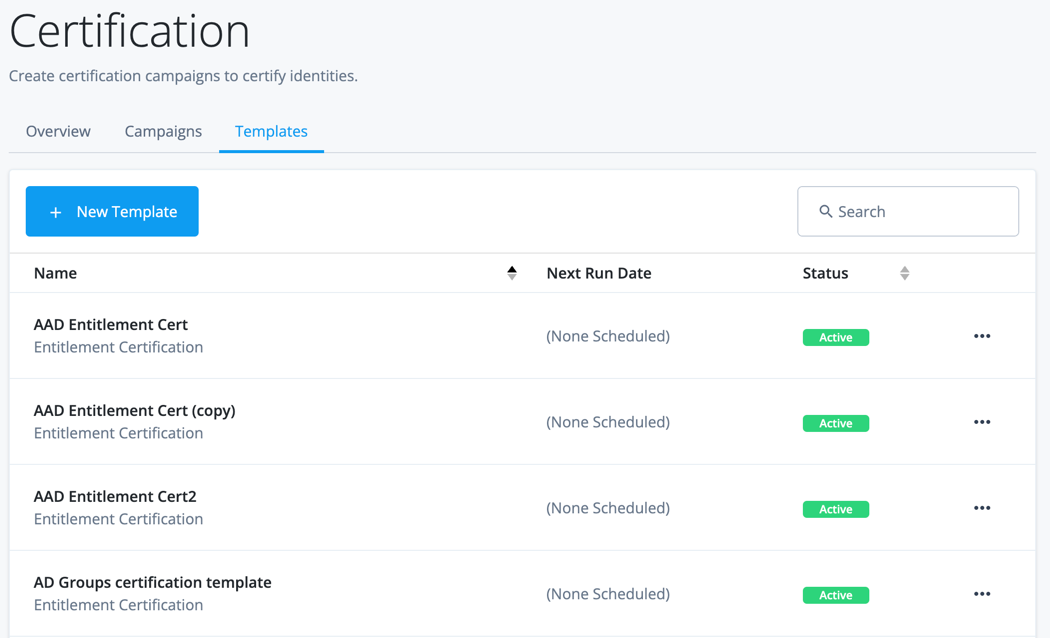Screen dimensions: 1050x638
Task: Select the Templates tab
Action: pyautogui.click(x=271, y=132)
